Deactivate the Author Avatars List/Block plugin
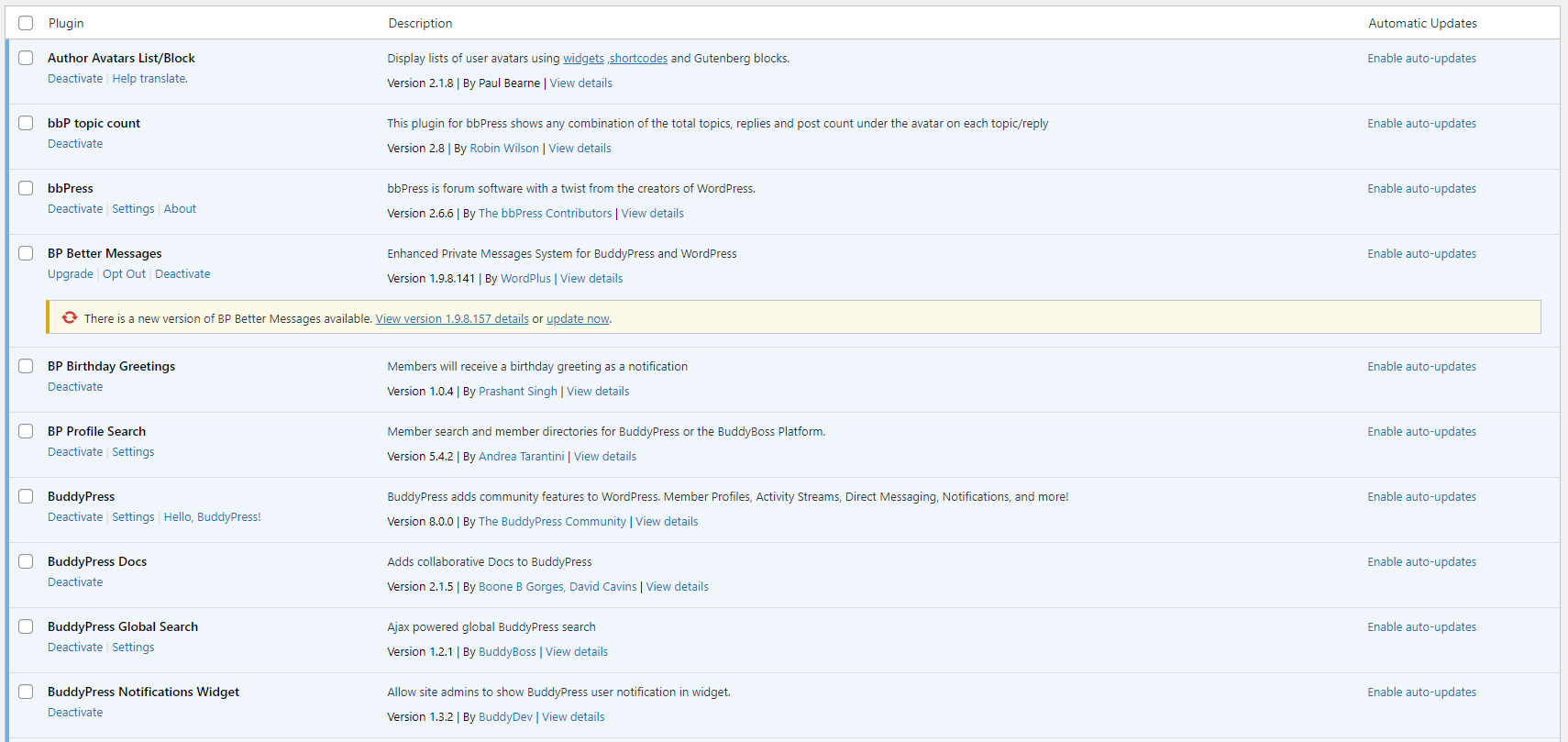Image resolution: width=1568 pixels, height=742 pixels. 75,79
